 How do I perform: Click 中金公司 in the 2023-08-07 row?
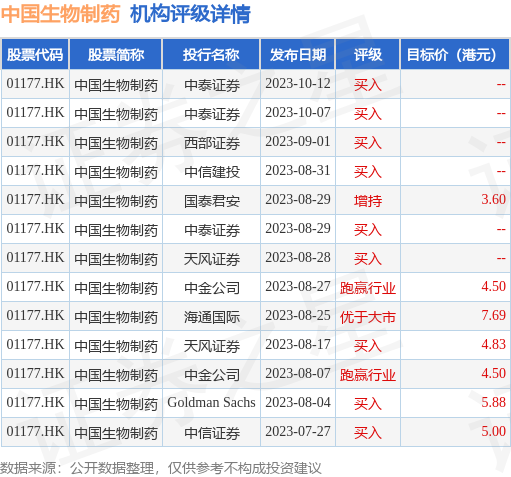(212, 375)
